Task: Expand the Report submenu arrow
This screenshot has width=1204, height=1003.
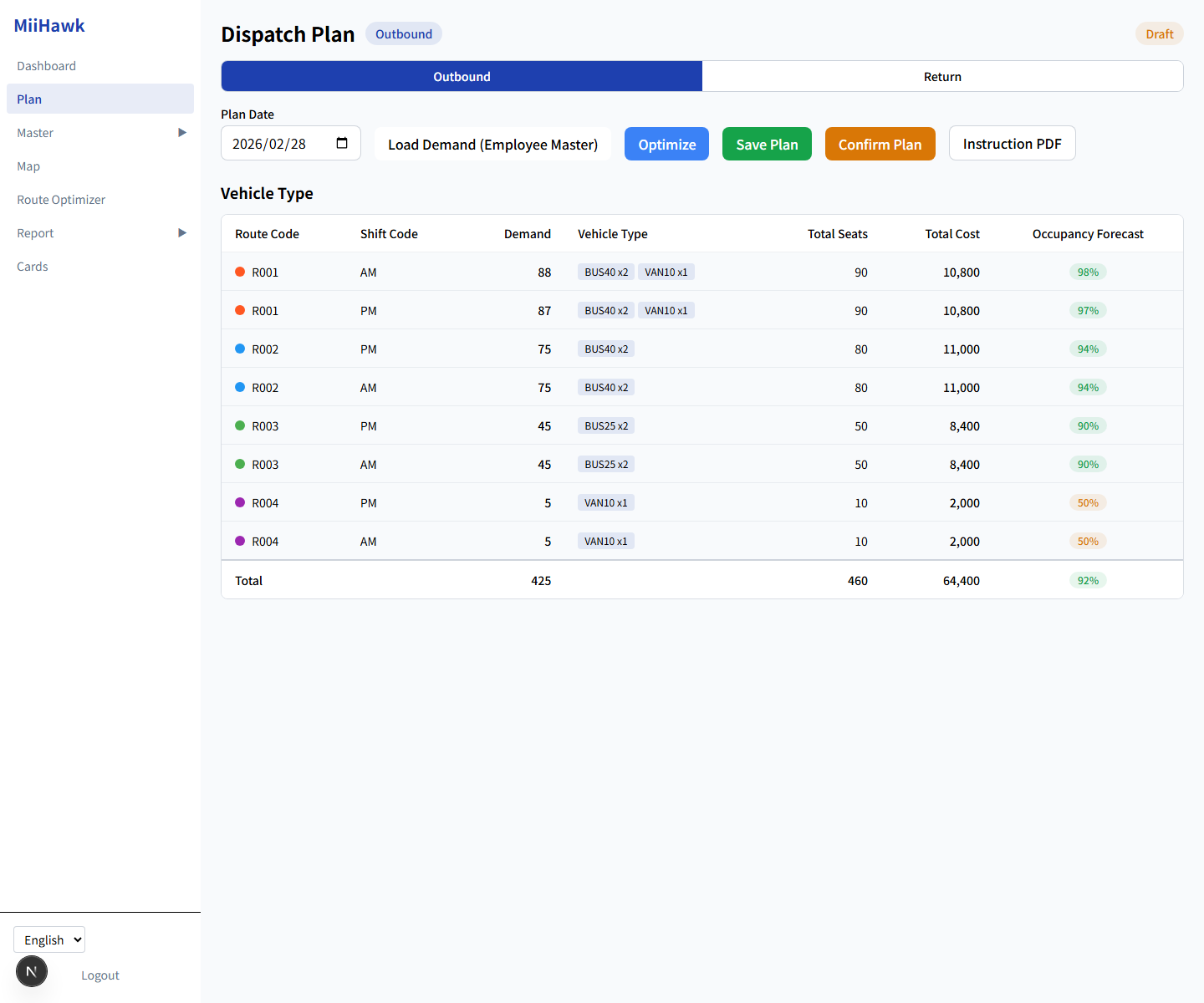Action: (182, 233)
